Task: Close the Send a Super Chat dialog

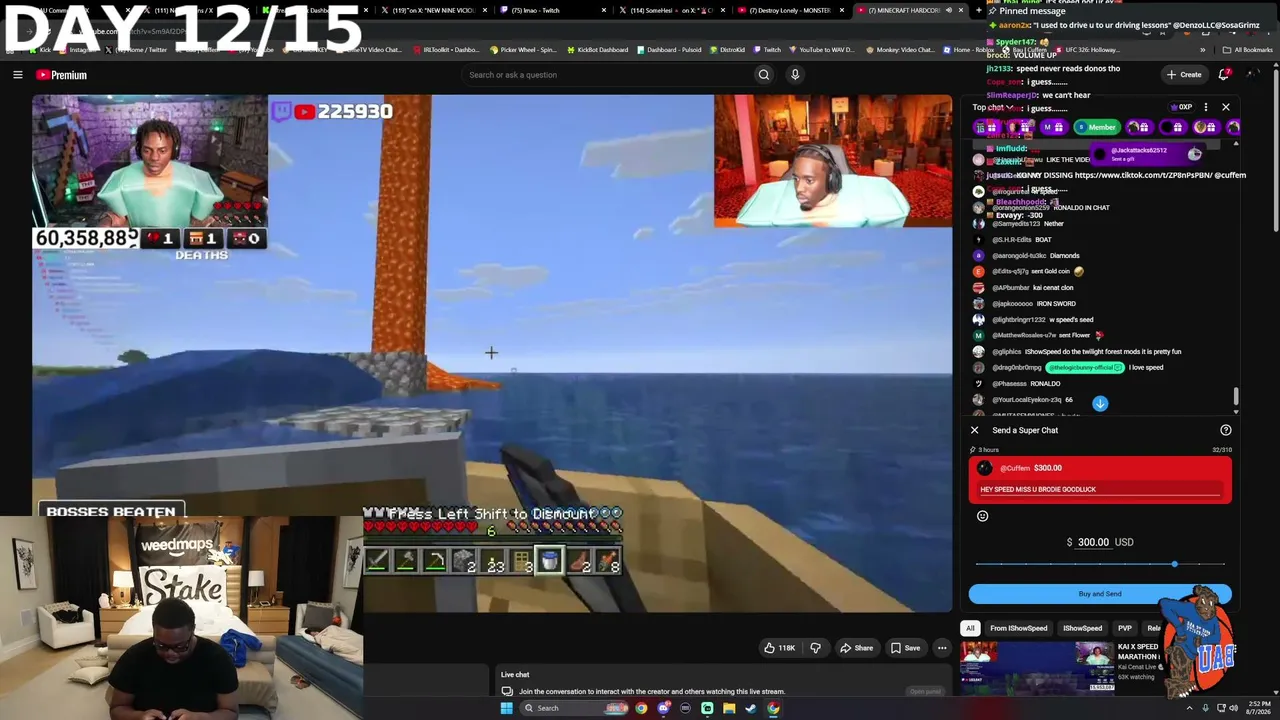Action: (x=975, y=430)
